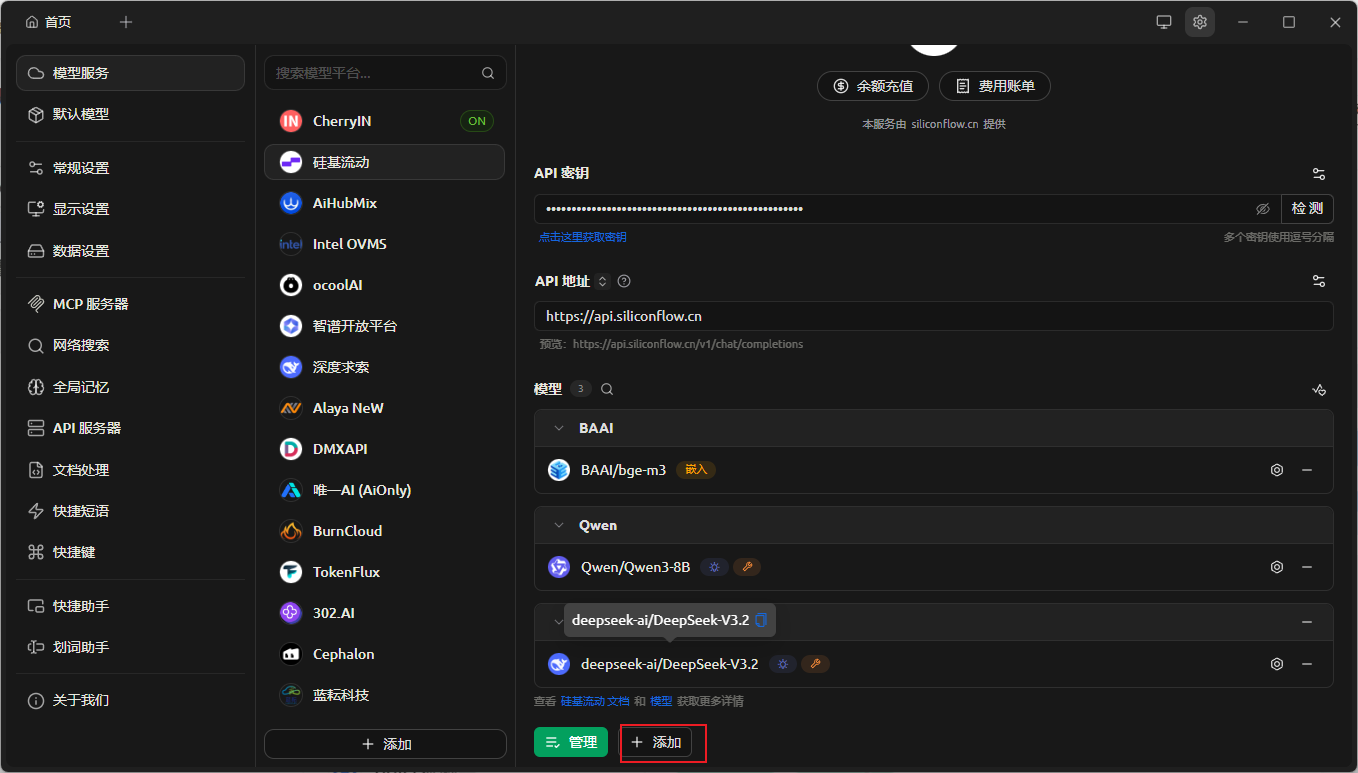Click the API 地址 help question icon
Image resolution: width=1358 pixels, height=773 pixels.
(x=624, y=282)
